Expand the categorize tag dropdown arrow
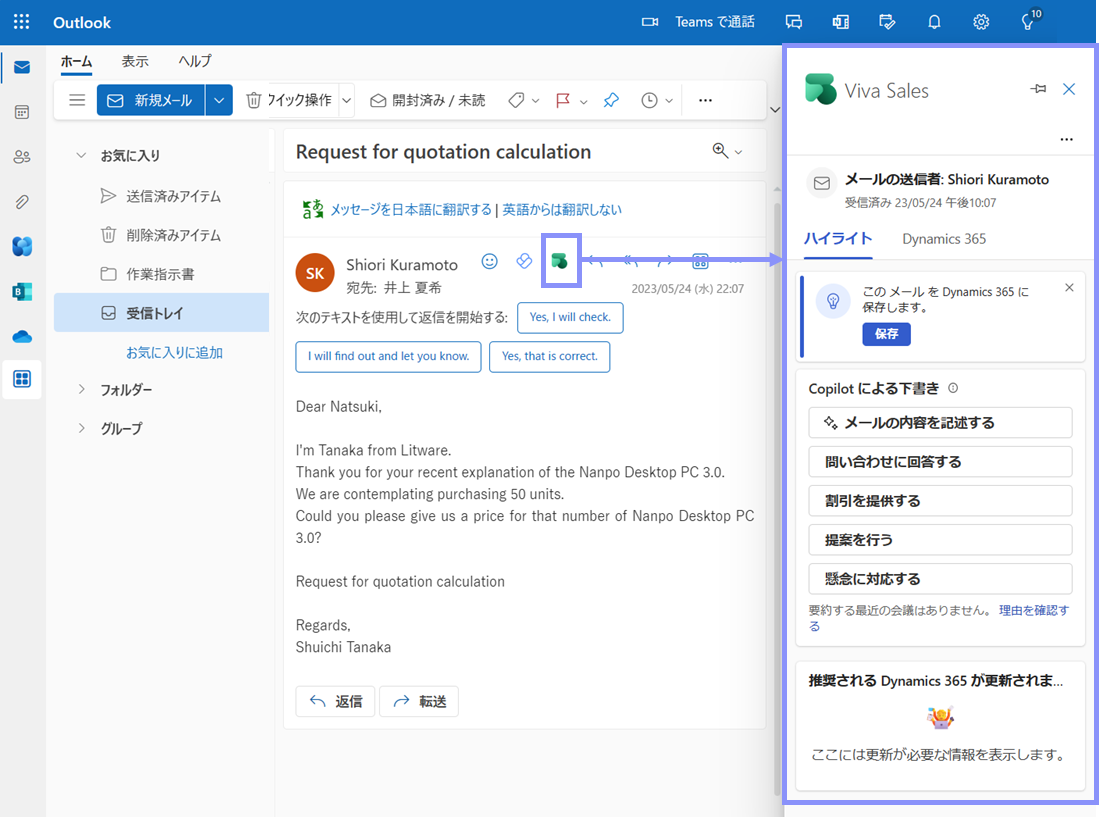This screenshot has width=1099, height=817. click(535, 101)
